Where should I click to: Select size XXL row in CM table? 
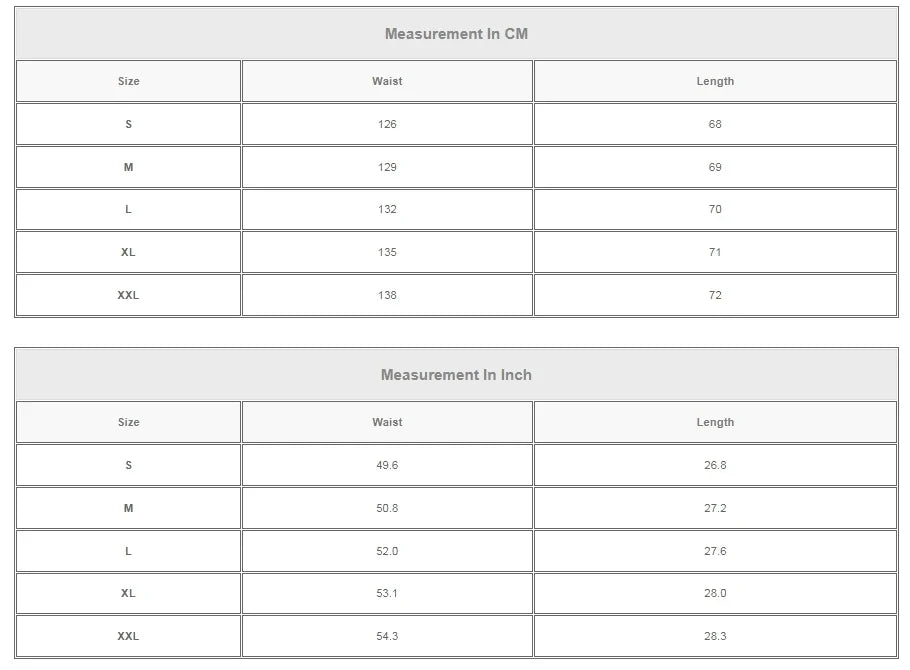[129, 295]
